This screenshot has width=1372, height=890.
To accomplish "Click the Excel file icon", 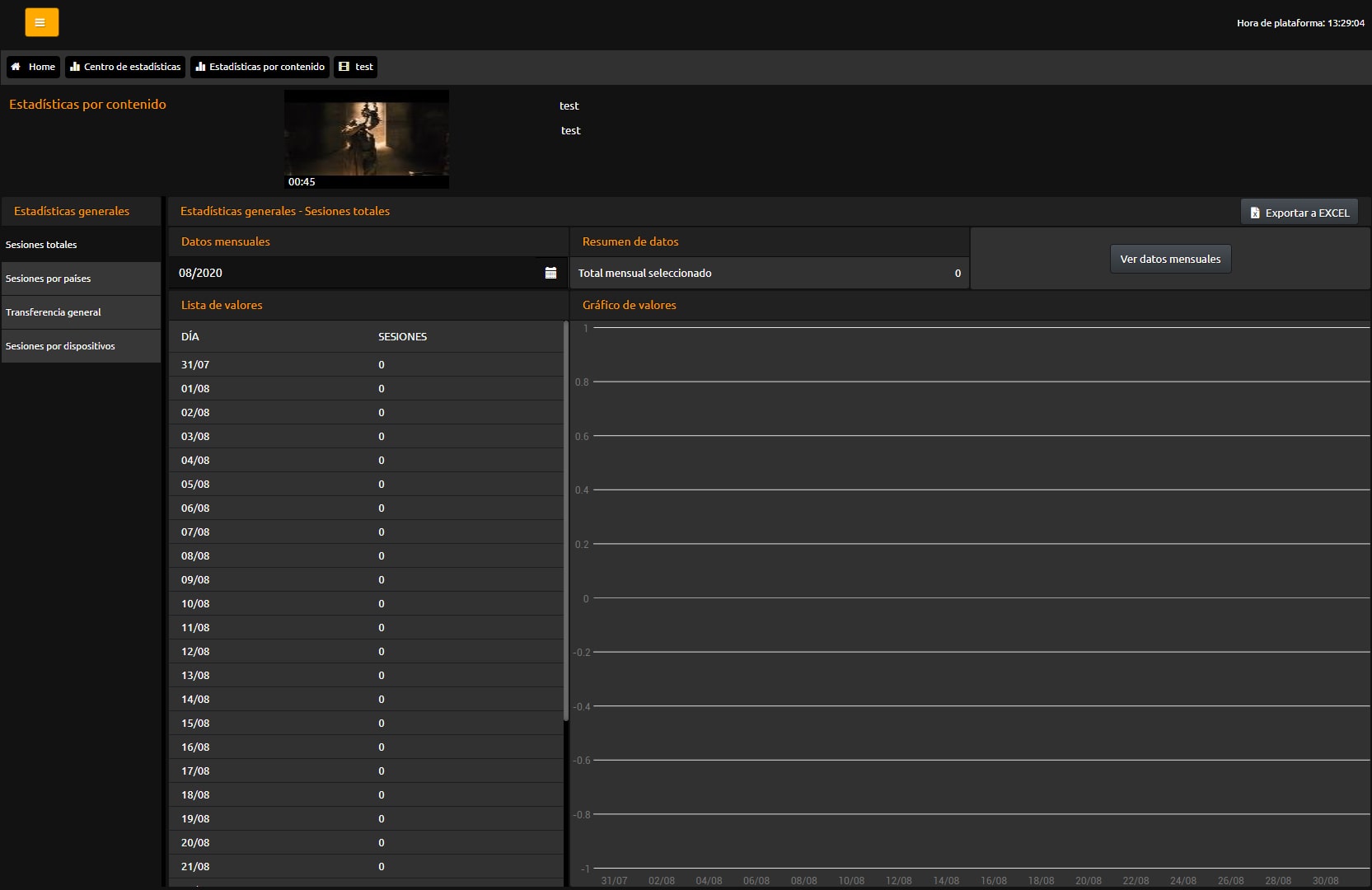I will 1255,213.
